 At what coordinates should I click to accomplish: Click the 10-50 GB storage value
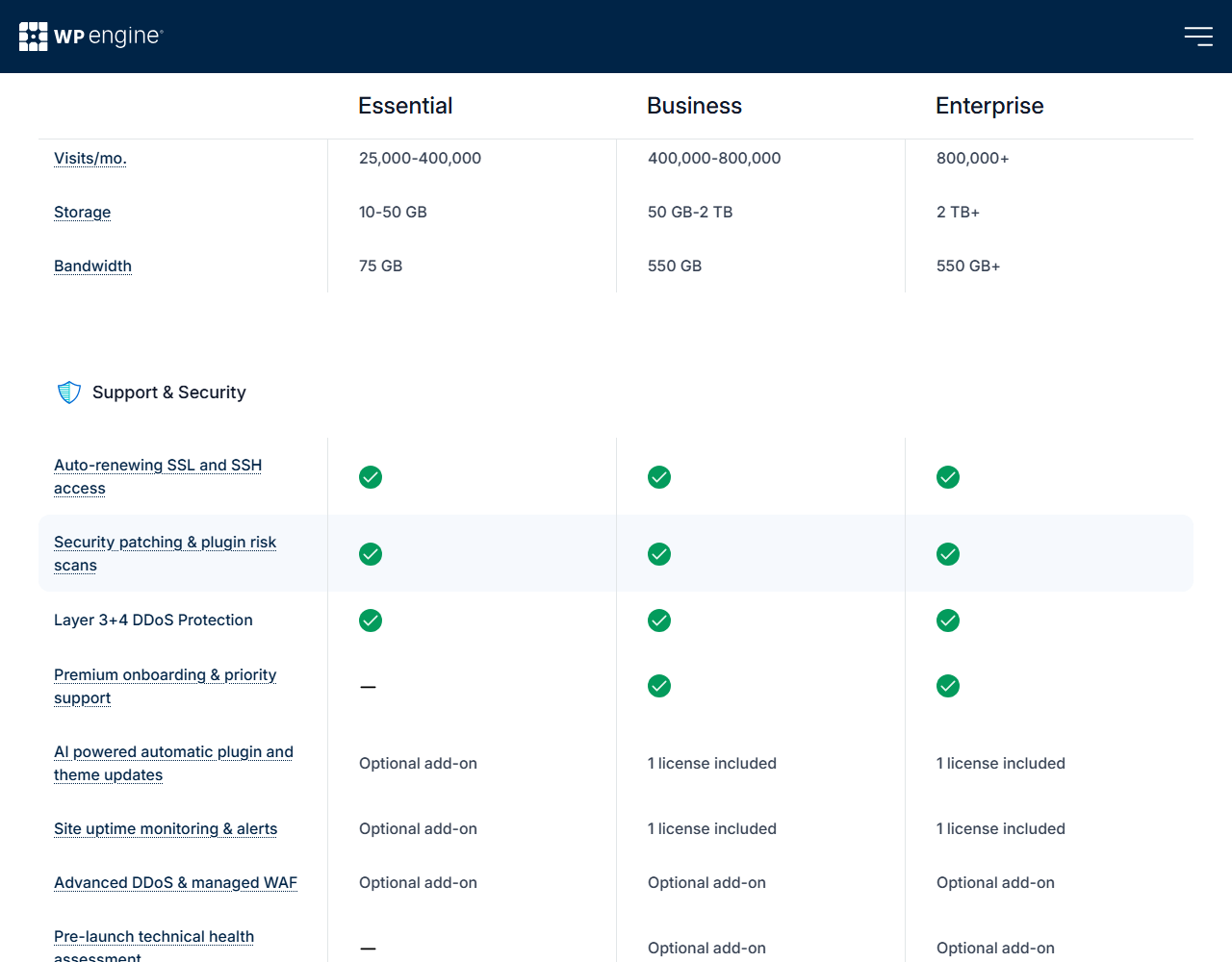click(393, 213)
